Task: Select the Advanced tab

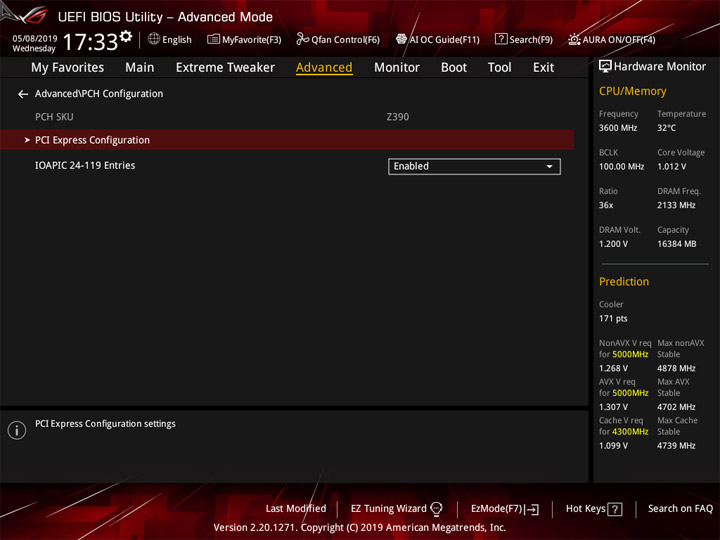Action: [324, 68]
